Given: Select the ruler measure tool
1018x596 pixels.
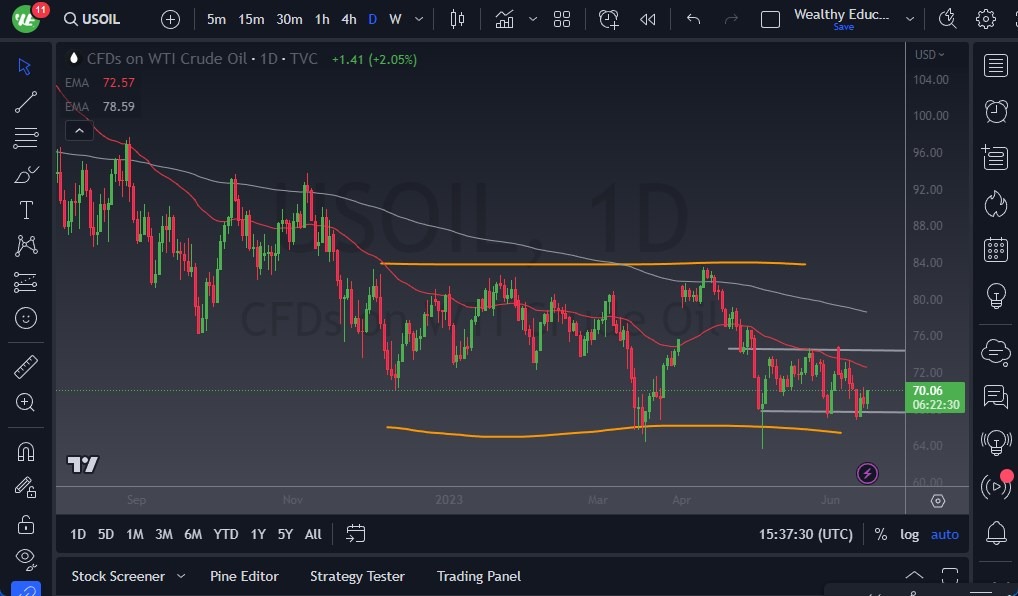Looking at the screenshot, I should pos(26,367).
